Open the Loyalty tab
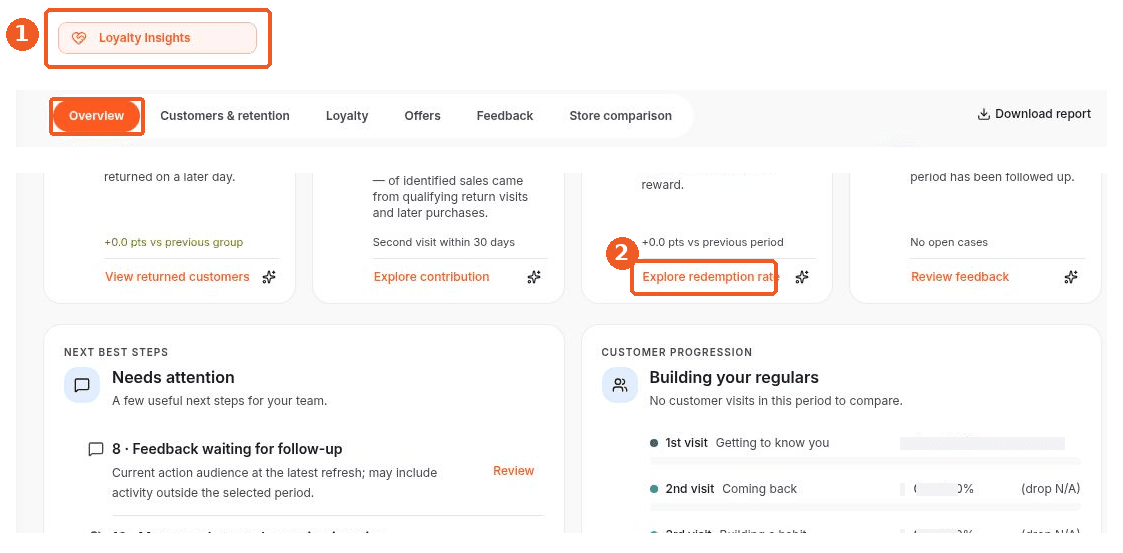Viewport: 1123px width, 553px height. point(347,116)
